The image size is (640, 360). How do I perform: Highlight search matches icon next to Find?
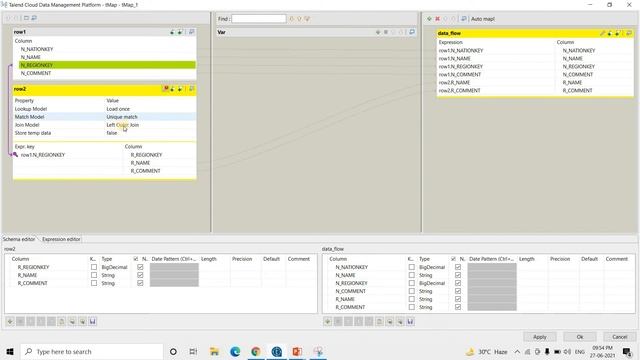point(307,19)
